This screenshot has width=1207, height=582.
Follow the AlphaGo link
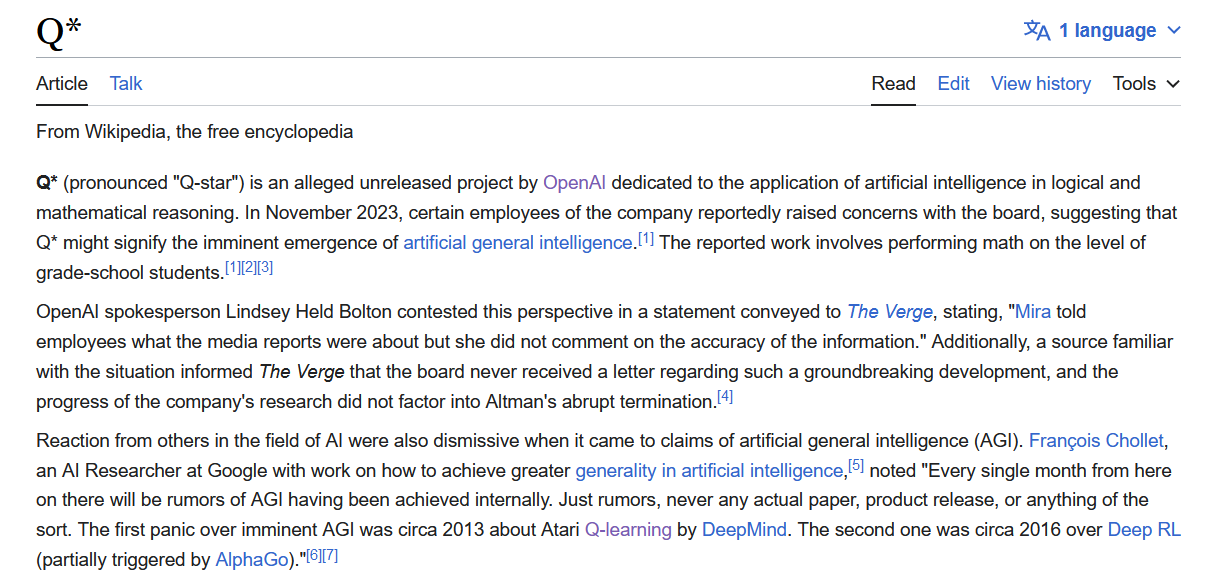[x=252, y=560]
